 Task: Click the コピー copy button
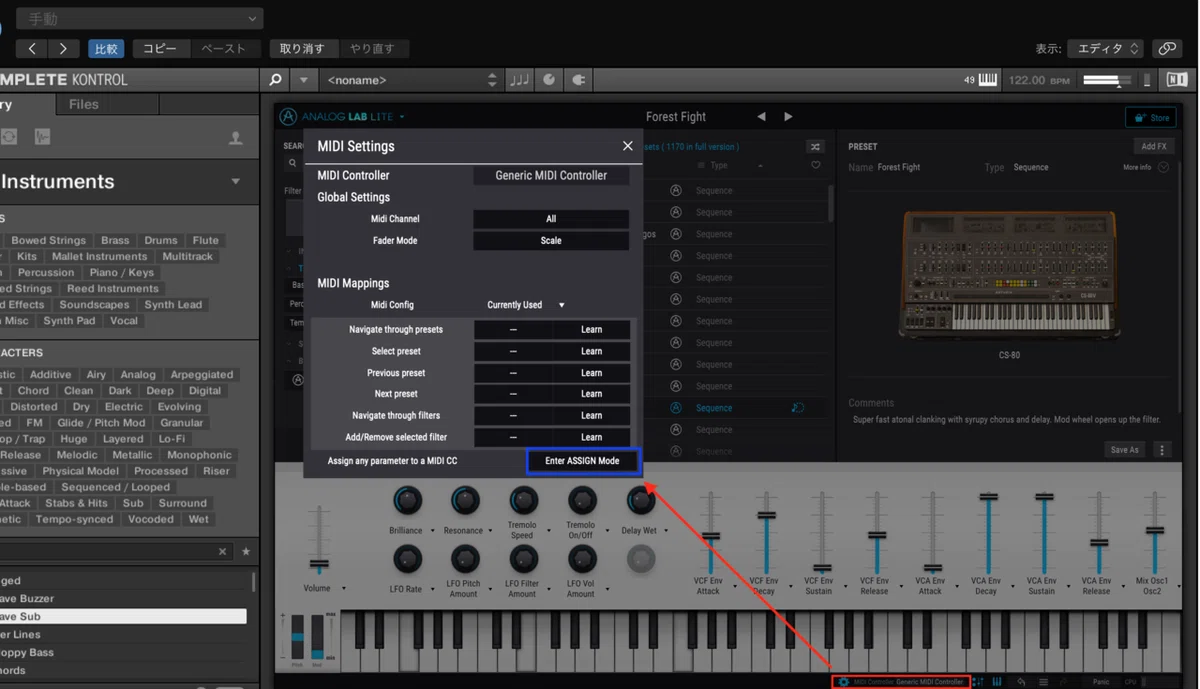pos(160,48)
